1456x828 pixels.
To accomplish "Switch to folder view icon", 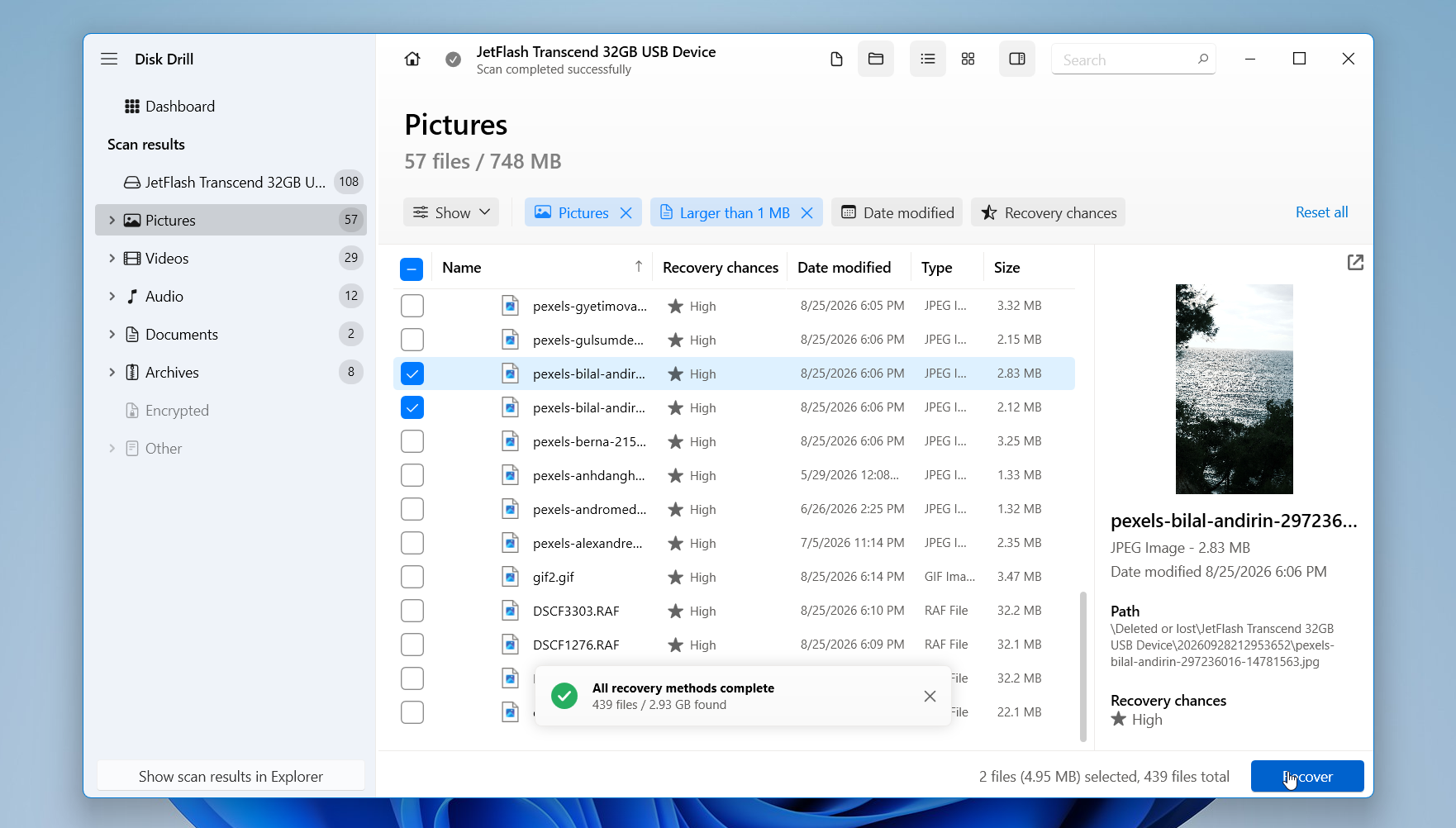I will (876, 59).
